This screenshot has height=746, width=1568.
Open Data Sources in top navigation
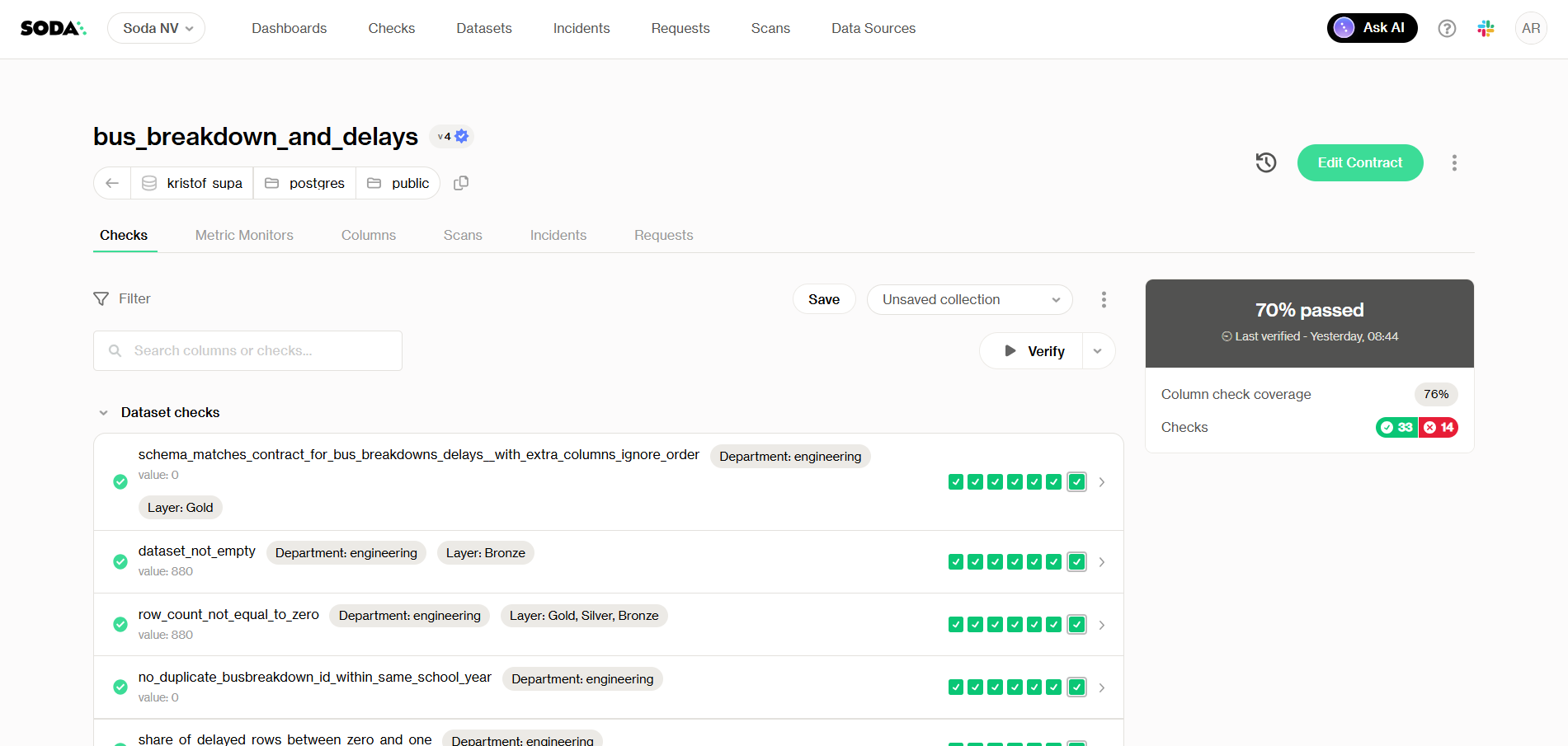873,29
